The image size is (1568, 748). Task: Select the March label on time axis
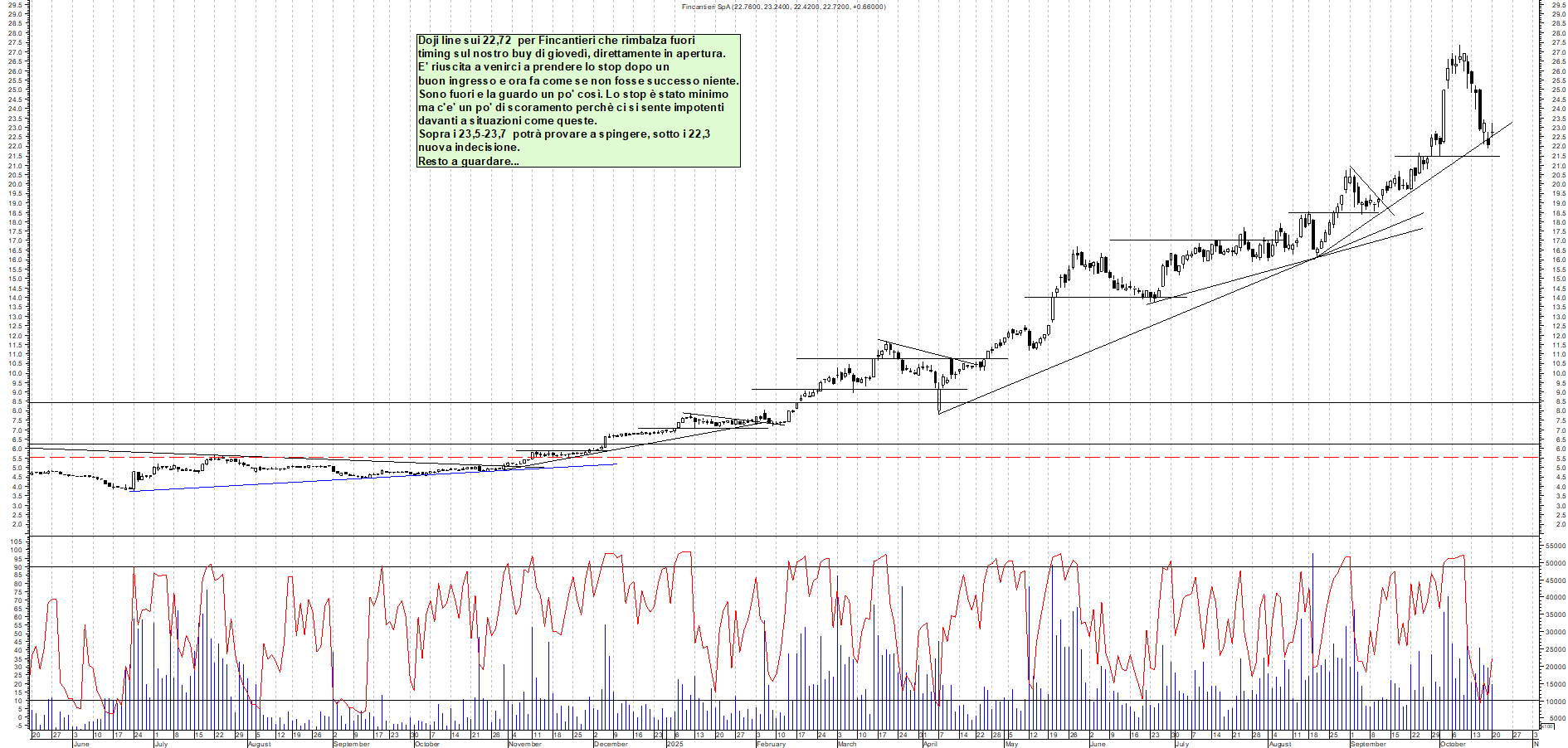point(847,744)
